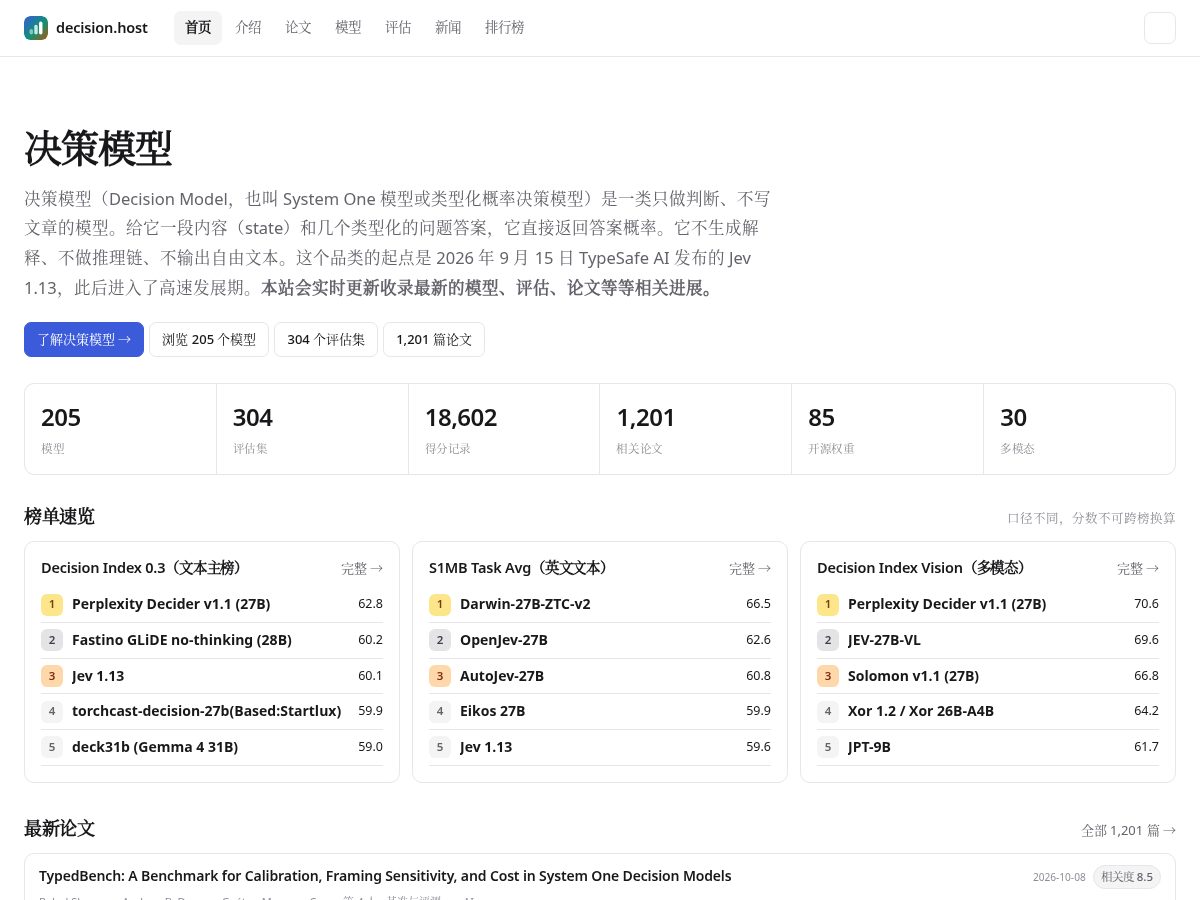Click the 最新论文 section heading
The image size is (1200, 900).
coord(59,829)
